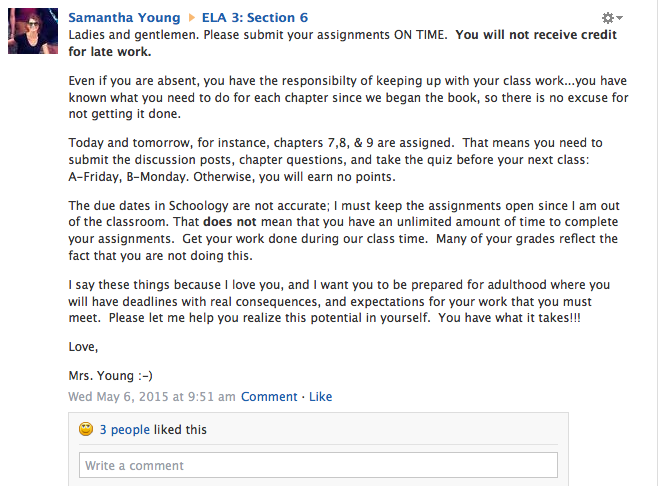Click the 'Love,' closing line

pos(83,347)
